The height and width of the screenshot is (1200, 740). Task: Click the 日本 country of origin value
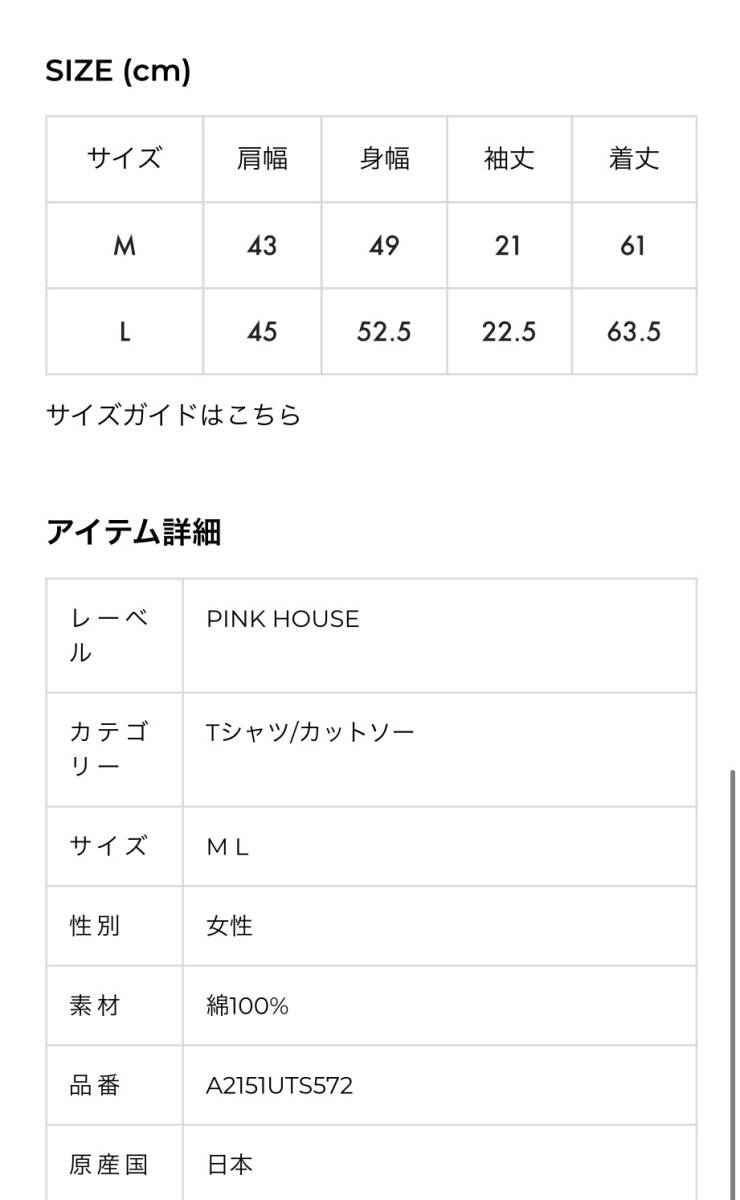click(x=229, y=1164)
